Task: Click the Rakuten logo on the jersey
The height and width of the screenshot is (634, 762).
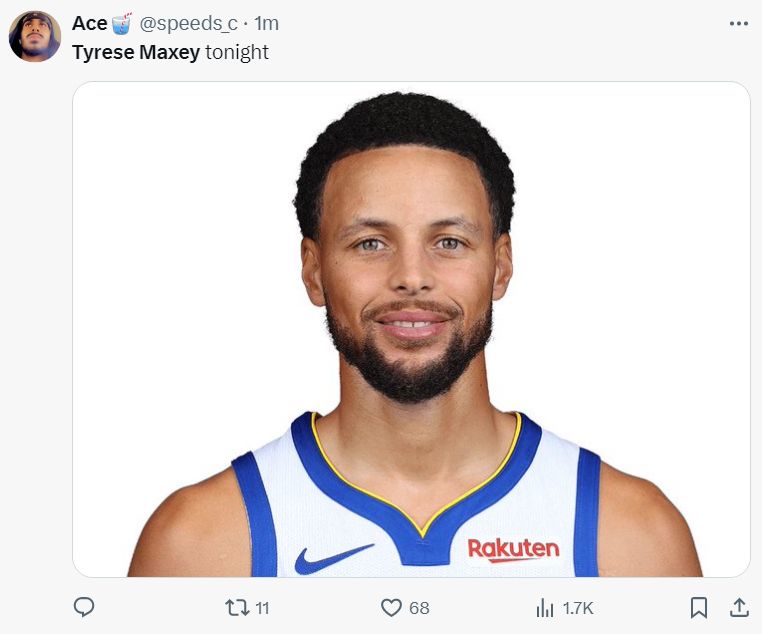Action: pos(513,549)
